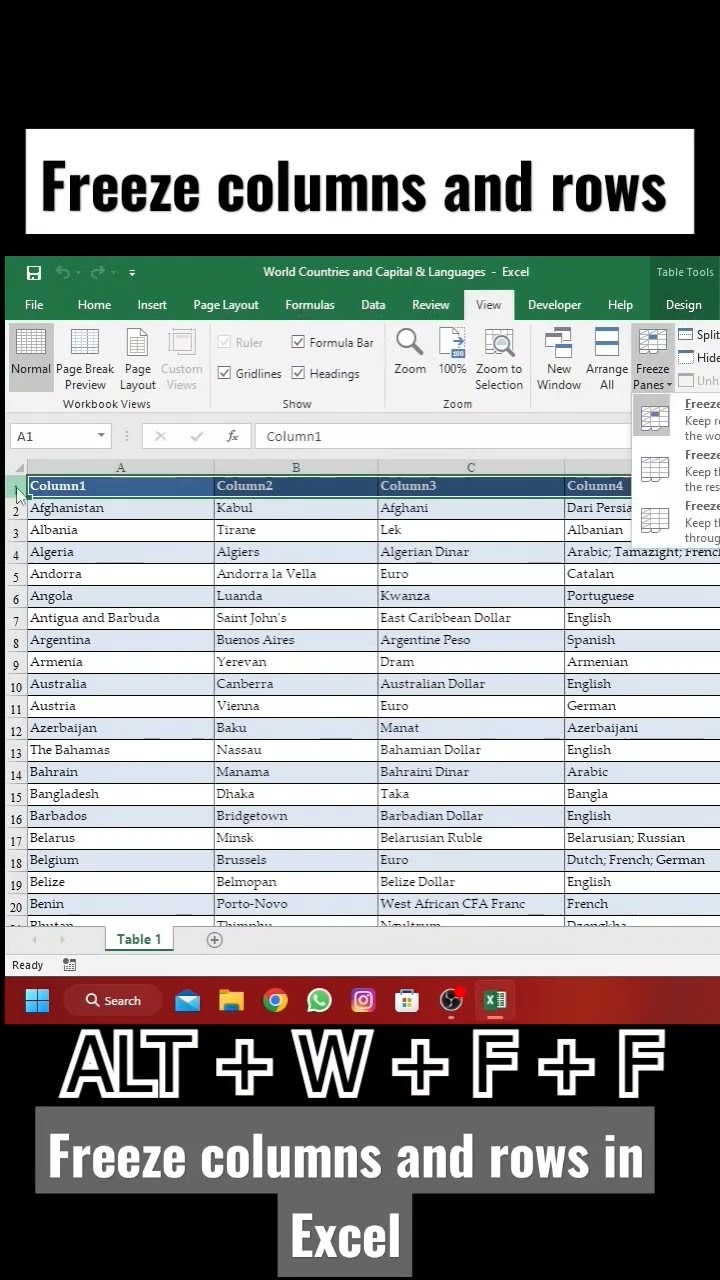720x1280 pixels.
Task: Open the Windows Start menu
Action: point(37,1000)
